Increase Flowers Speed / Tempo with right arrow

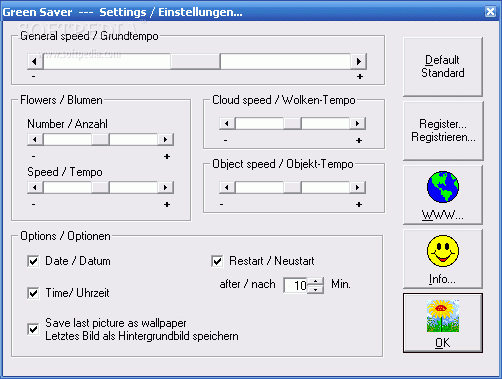coord(165,187)
